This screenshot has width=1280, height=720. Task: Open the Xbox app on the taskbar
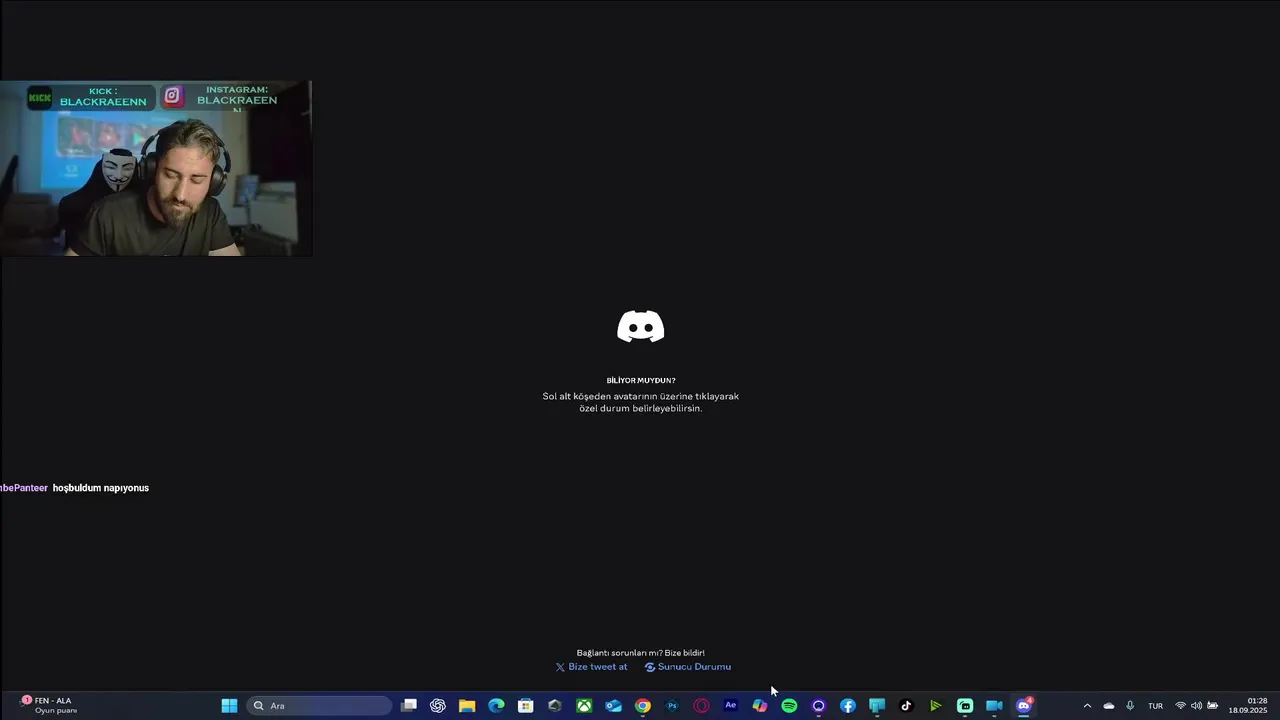[584, 706]
